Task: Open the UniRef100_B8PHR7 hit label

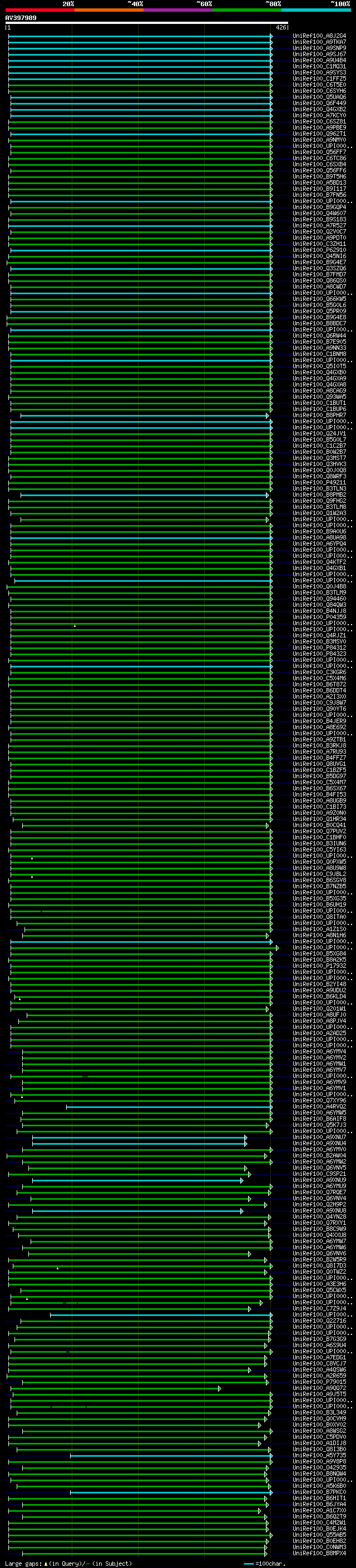Action: coord(319,415)
